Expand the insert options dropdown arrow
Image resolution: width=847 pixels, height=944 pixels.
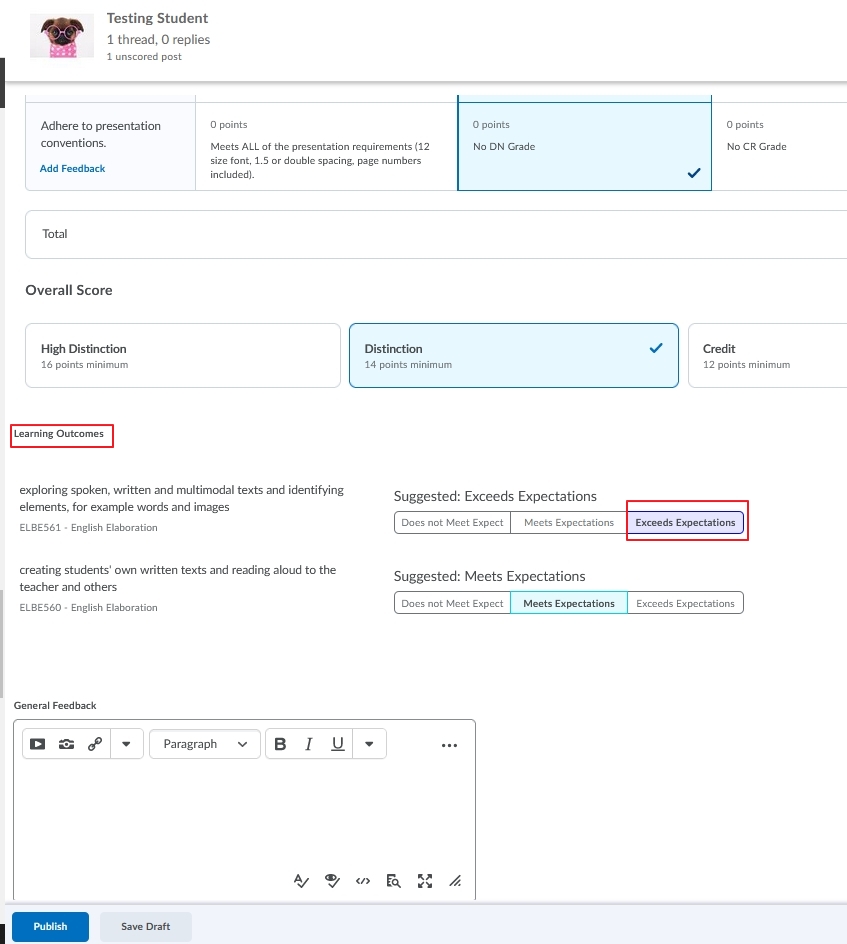(x=126, y=744)
